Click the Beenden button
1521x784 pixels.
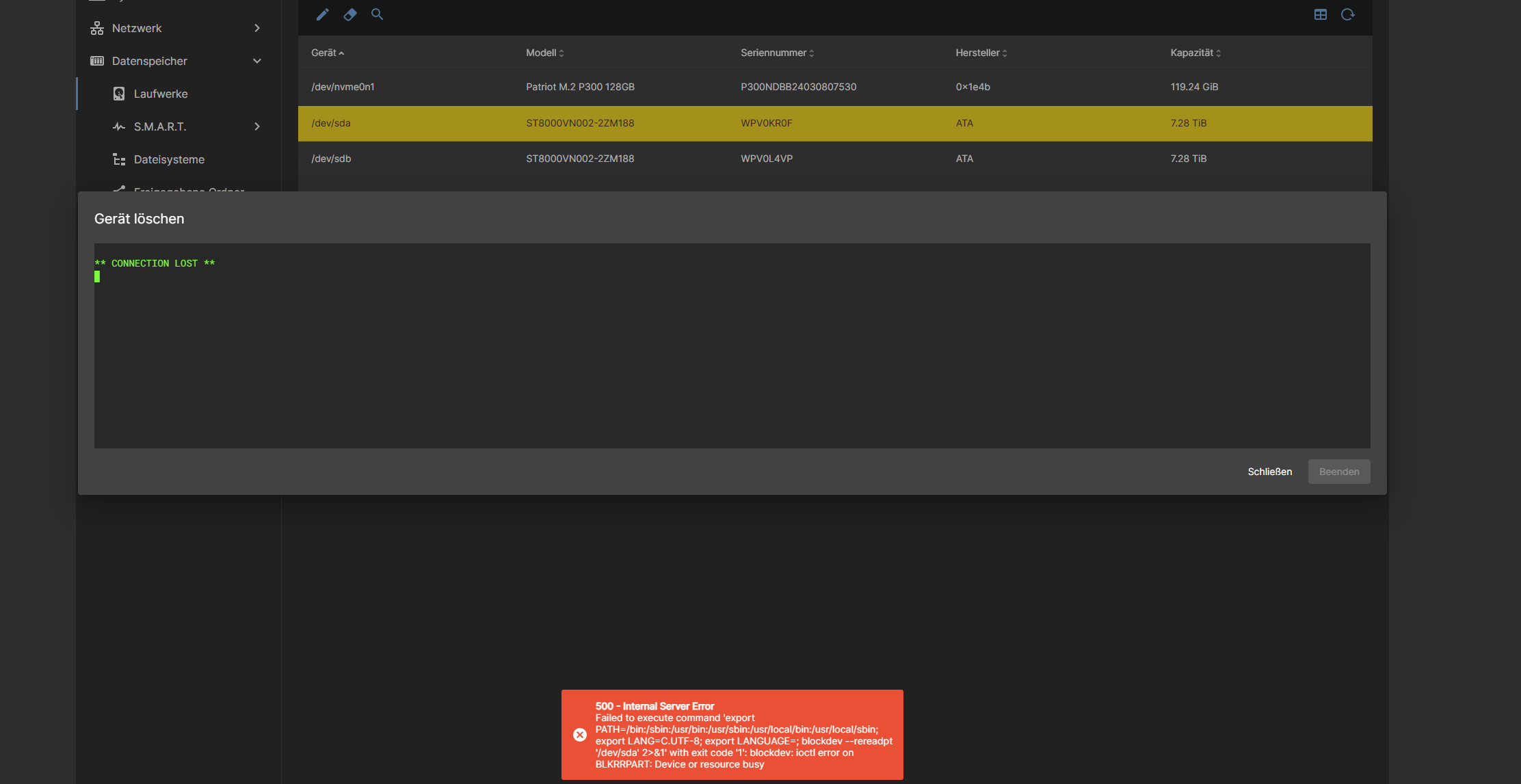pos(1338,472)
